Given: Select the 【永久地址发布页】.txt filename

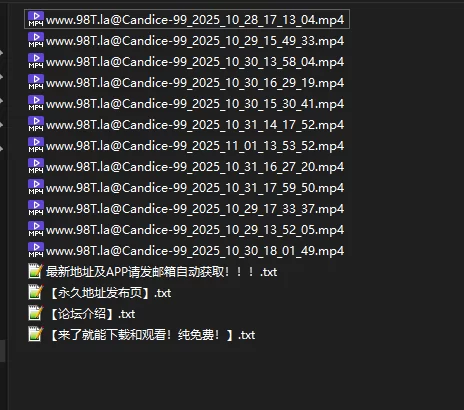Looking at the screenshot, I should pos(110,293).
